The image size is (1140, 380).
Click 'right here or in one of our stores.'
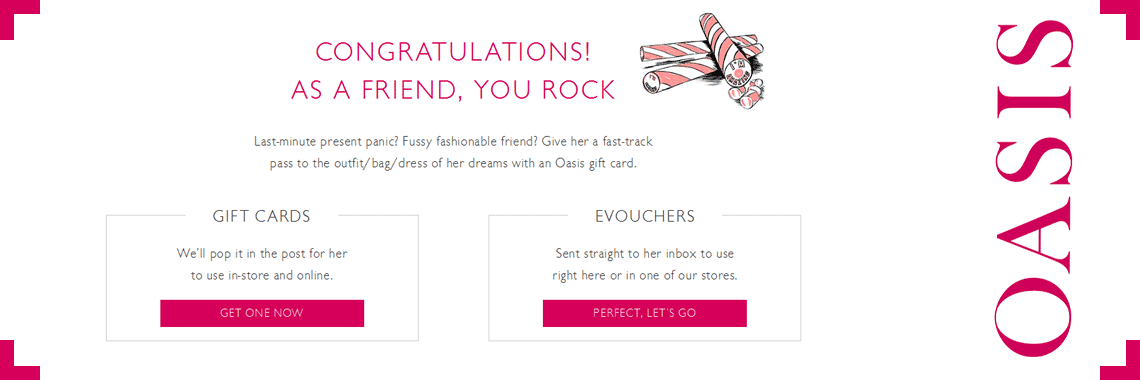(x=645, y=275)
